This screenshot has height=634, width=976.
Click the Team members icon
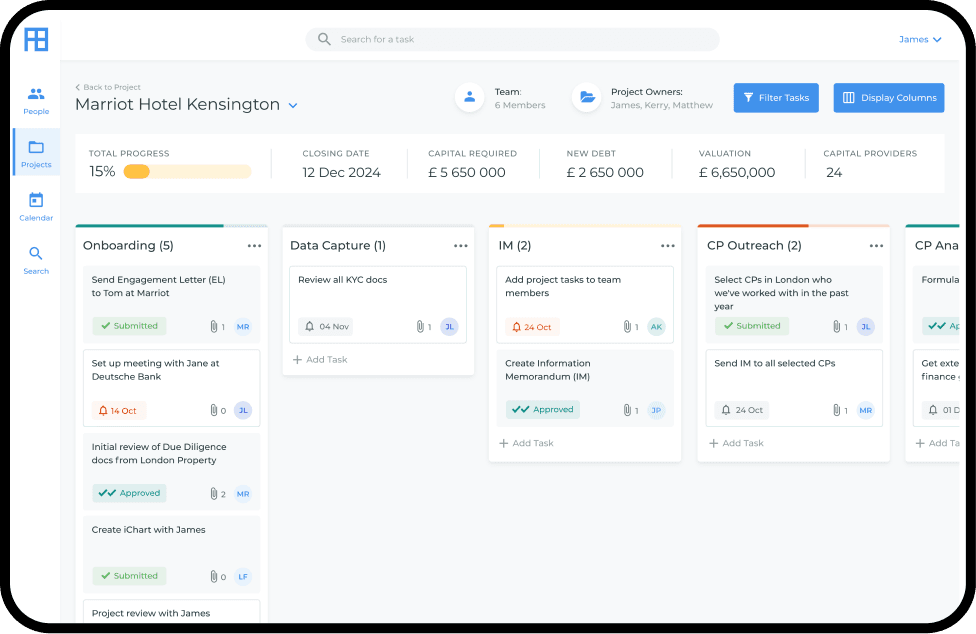coord(469,97)
